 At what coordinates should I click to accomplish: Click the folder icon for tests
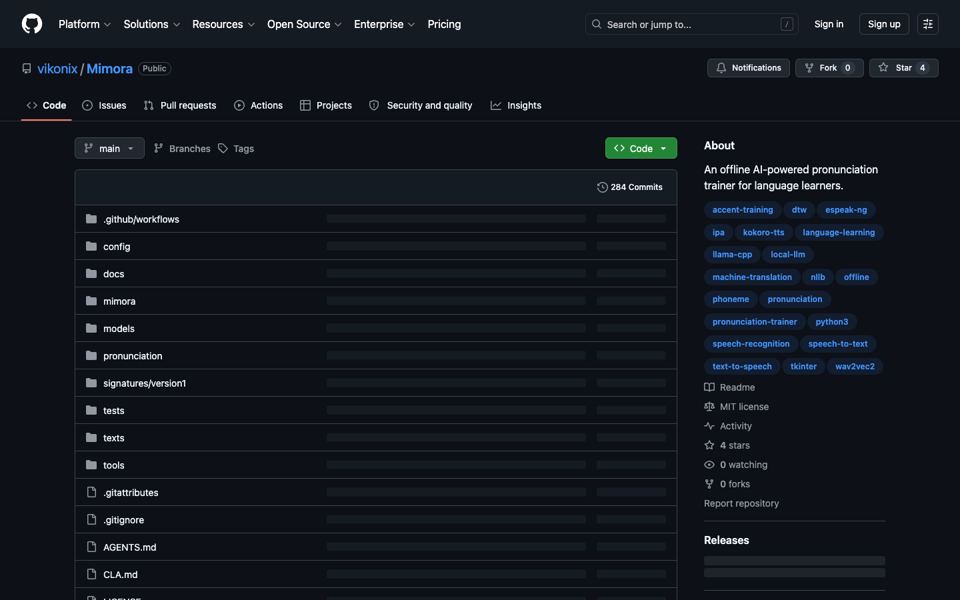[91, 410]
